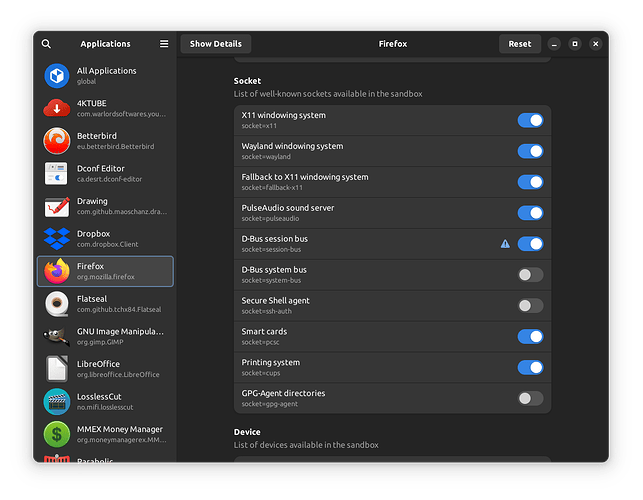Toggle Fallback to X11 windowing system
Screen dimensions: 643x500
point(530,182)
